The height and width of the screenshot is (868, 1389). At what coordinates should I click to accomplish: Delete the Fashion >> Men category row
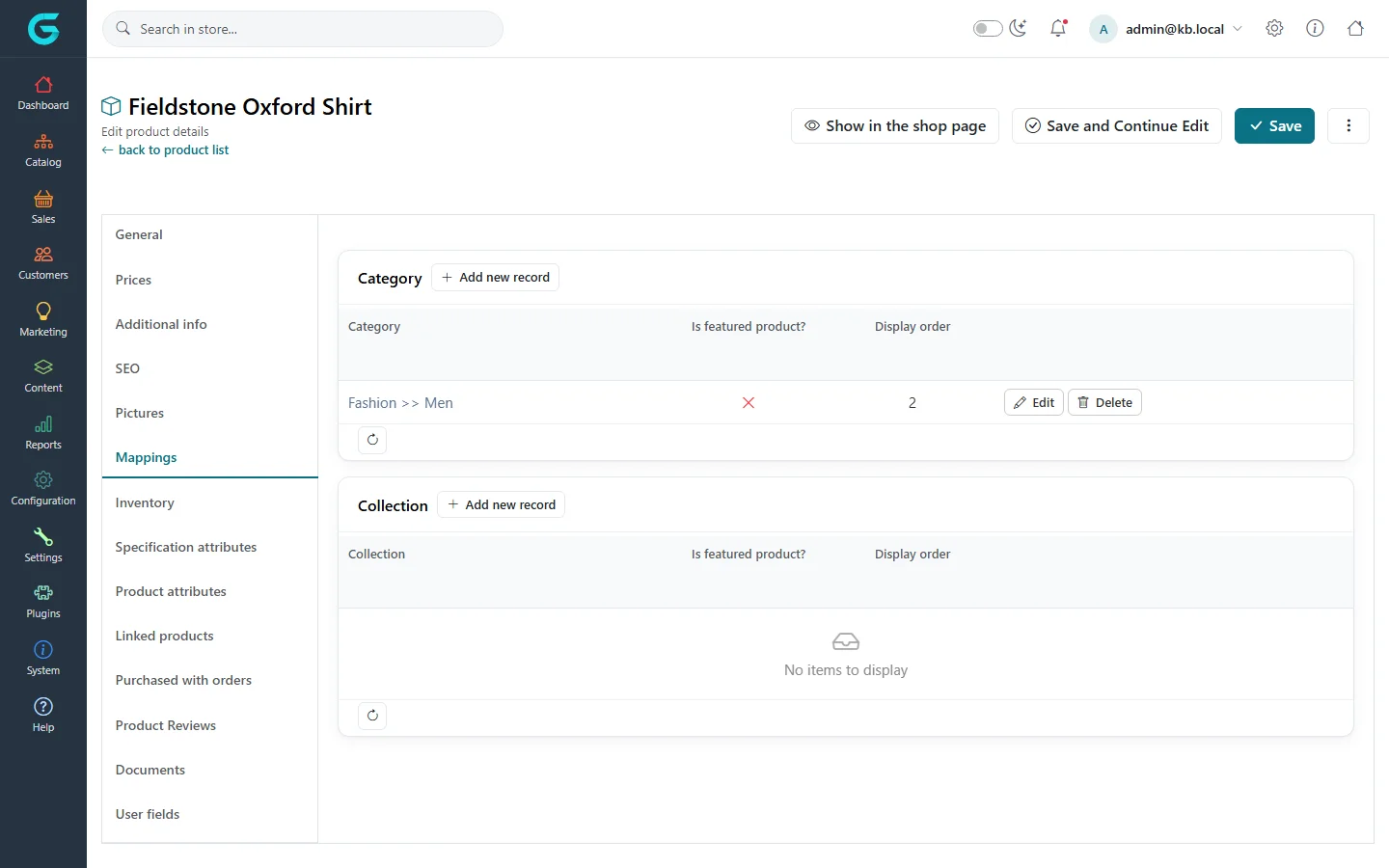coord(1104,402)
